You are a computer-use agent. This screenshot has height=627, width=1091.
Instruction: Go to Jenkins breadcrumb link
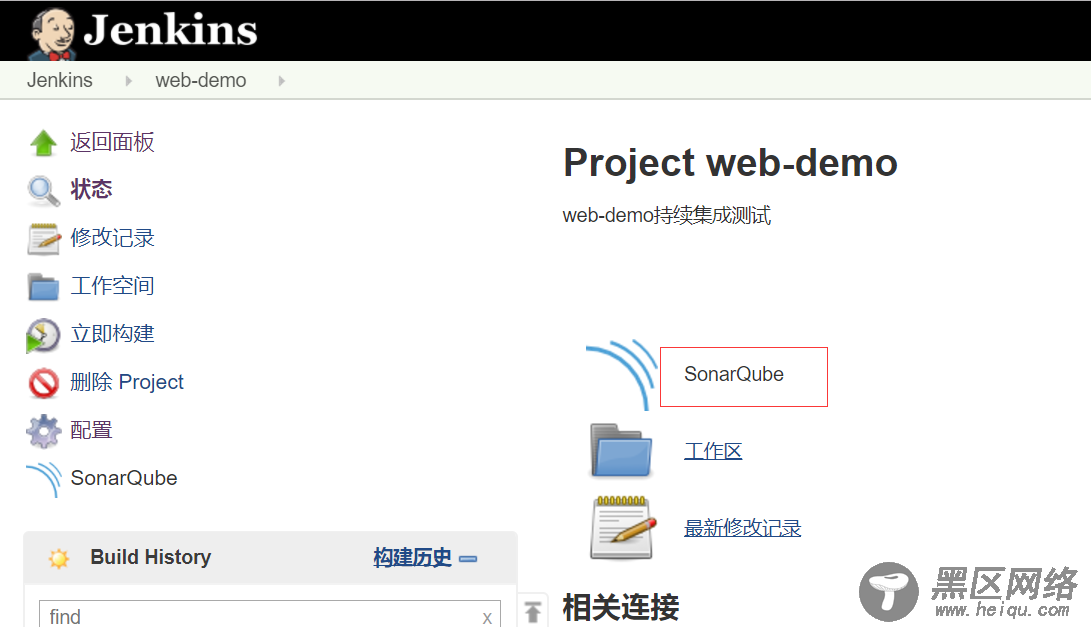(60, 80)
